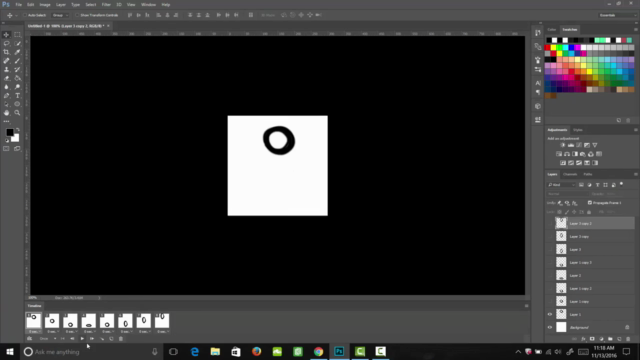This screenshot has height=360, width=640.
Task: Select the Crop tool
Action: [6, 52]
